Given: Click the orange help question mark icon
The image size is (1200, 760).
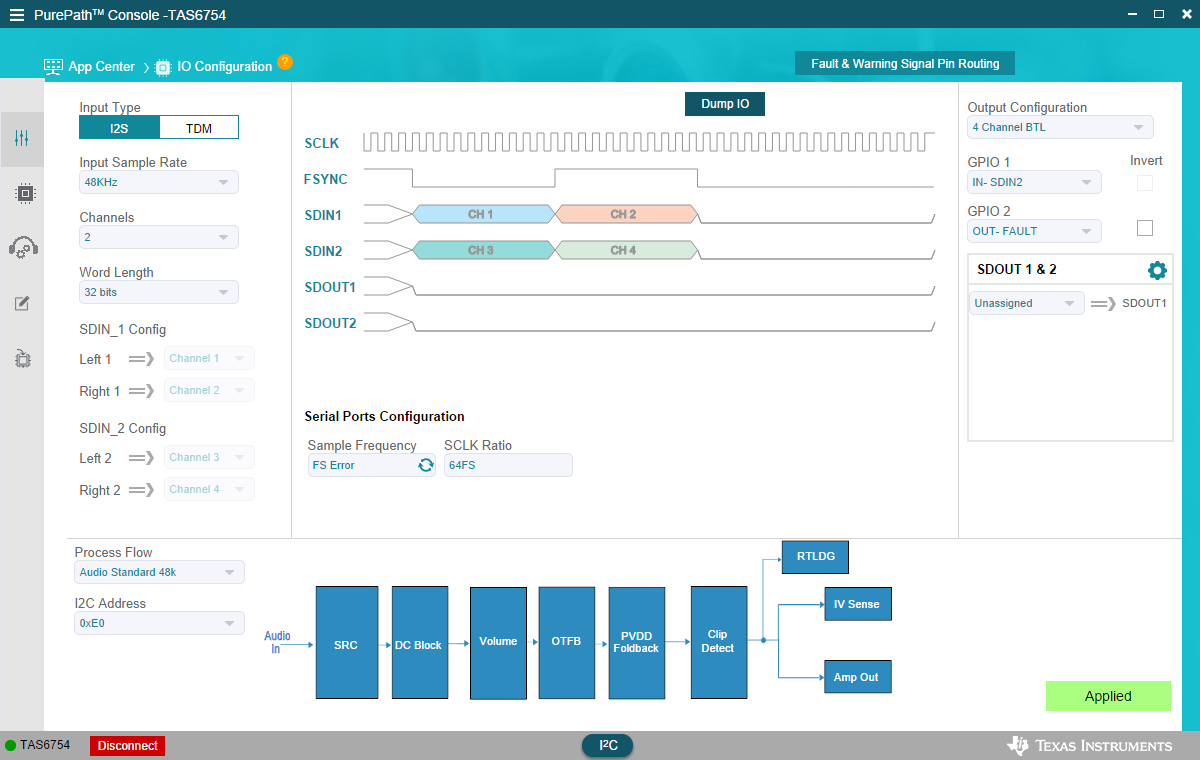Looking at the screenshot, I should [285, 62].
